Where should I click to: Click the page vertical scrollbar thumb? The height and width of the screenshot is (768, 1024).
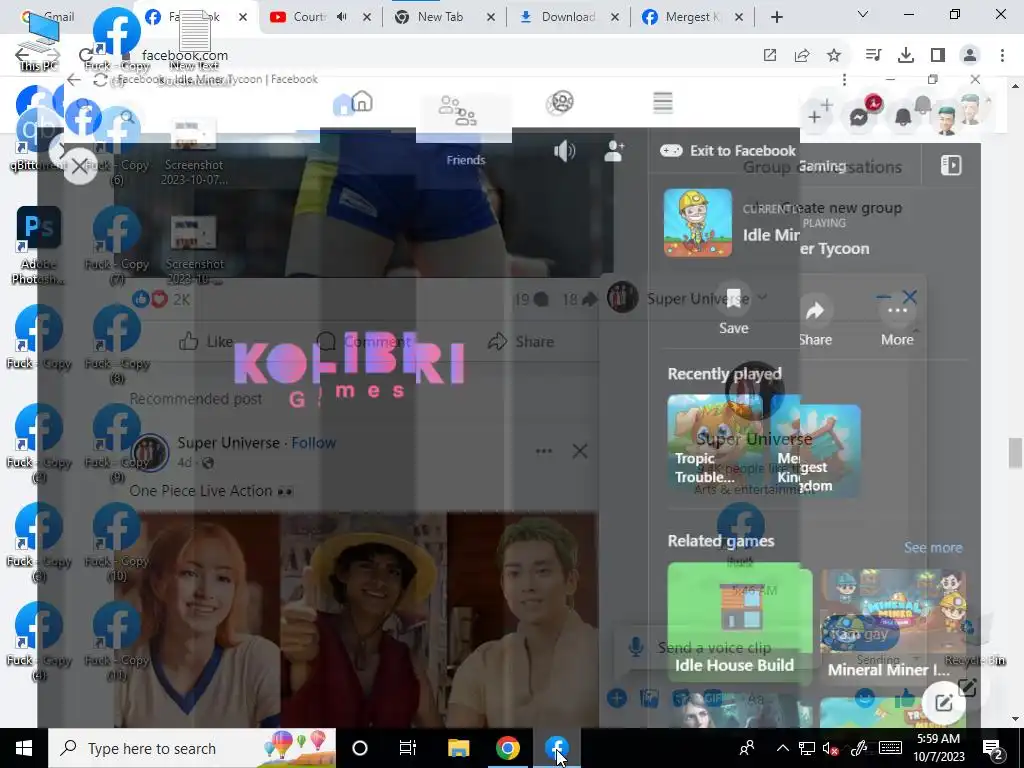pyautogui.click(x=1014, y=453)
